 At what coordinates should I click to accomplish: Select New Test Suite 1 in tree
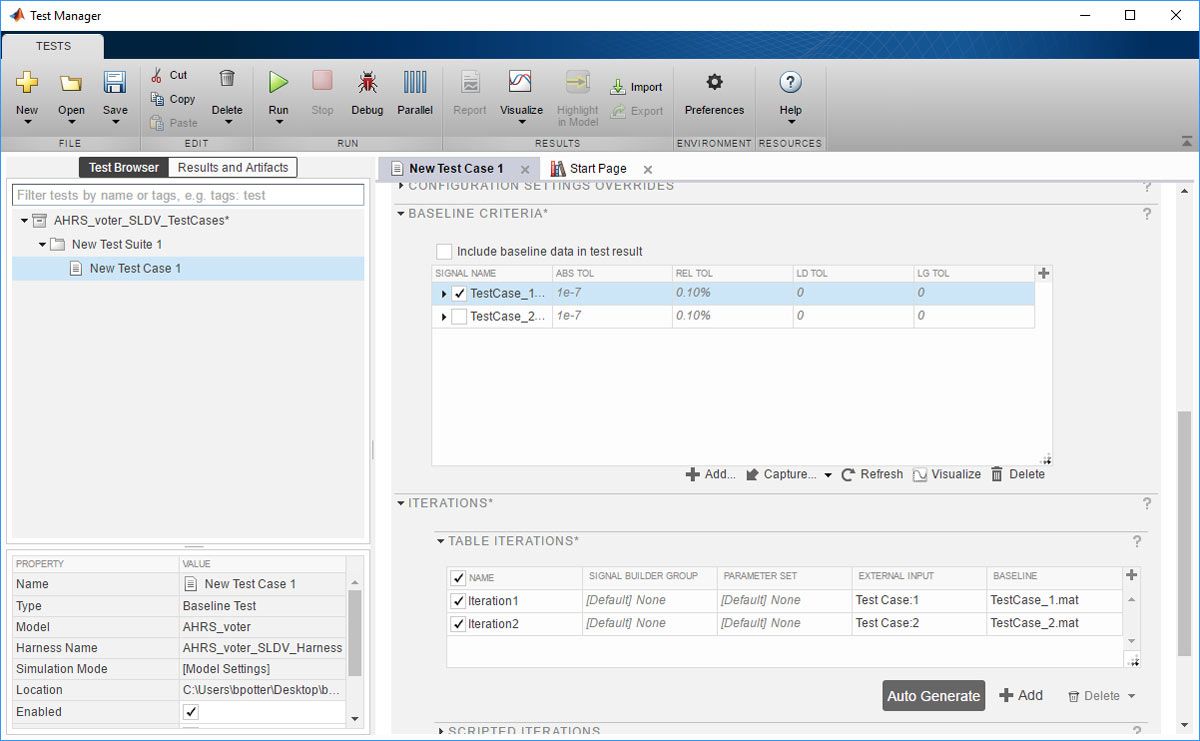coord(116,244)
